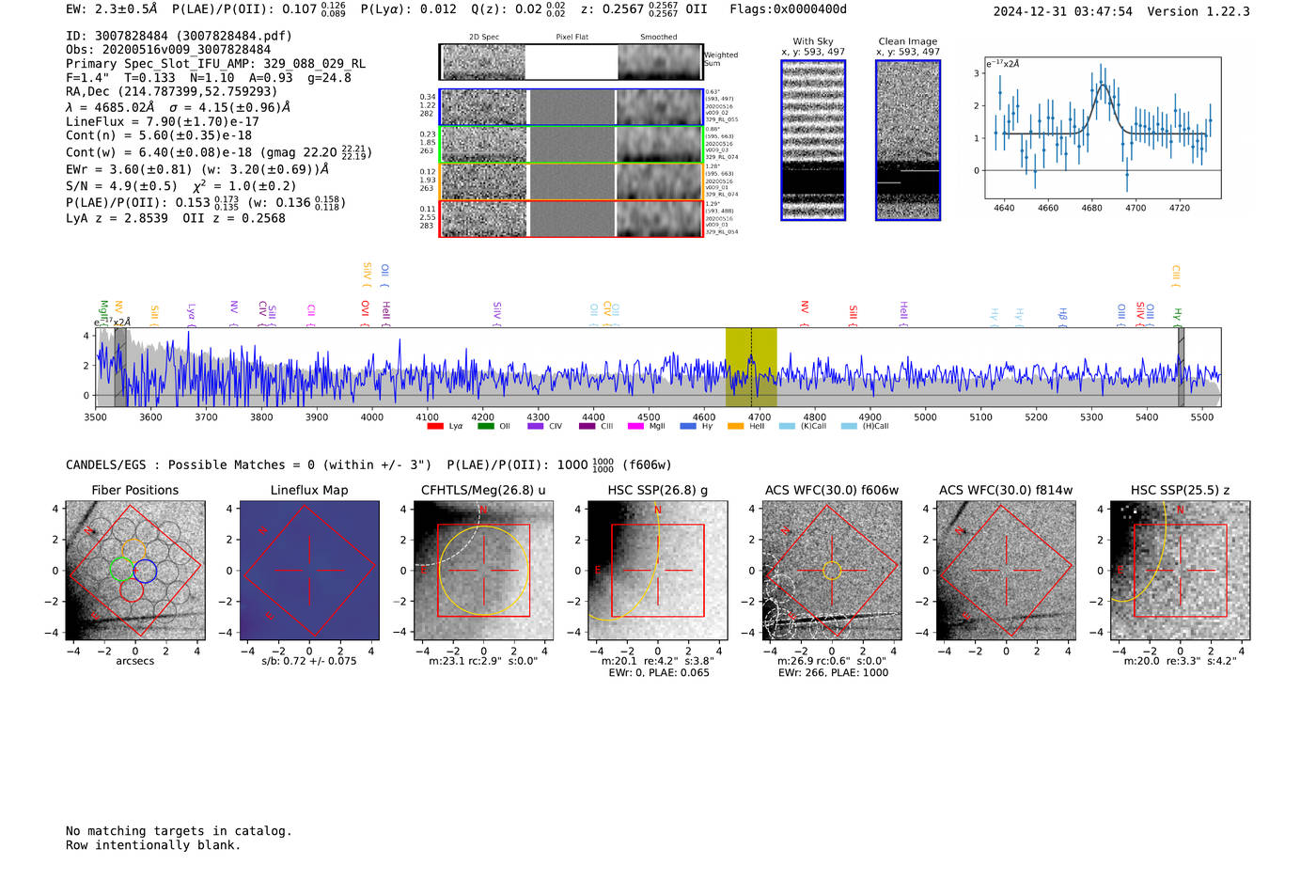This screenshot has width=1316, height=896.
Task: Click the S/N = 4.9(±0.5) value
Action: point(121,186)
